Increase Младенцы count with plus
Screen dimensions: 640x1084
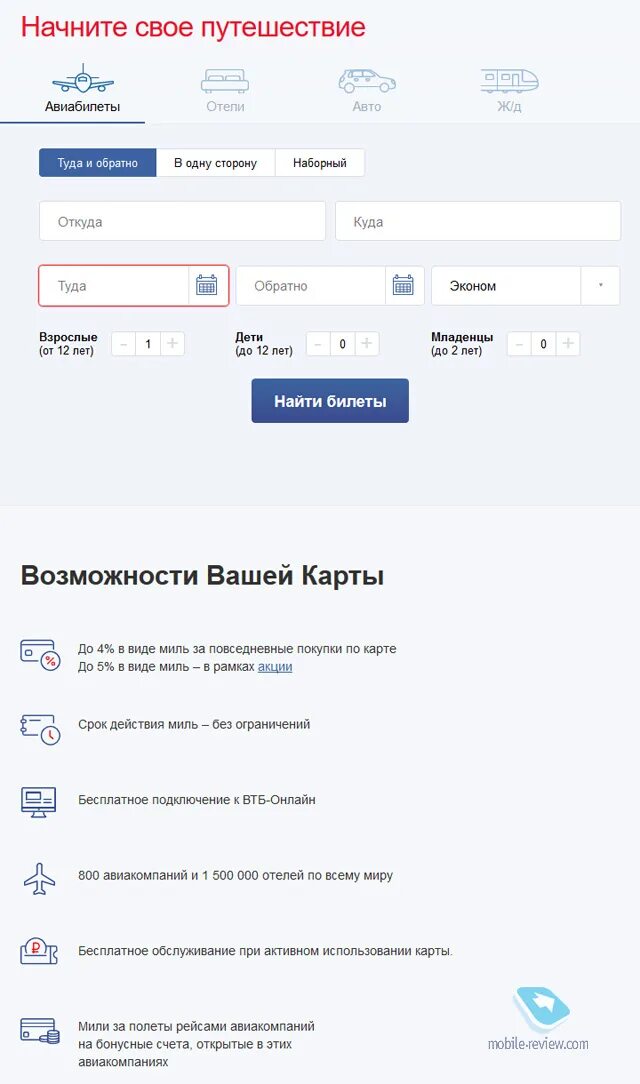pos(567,344)
